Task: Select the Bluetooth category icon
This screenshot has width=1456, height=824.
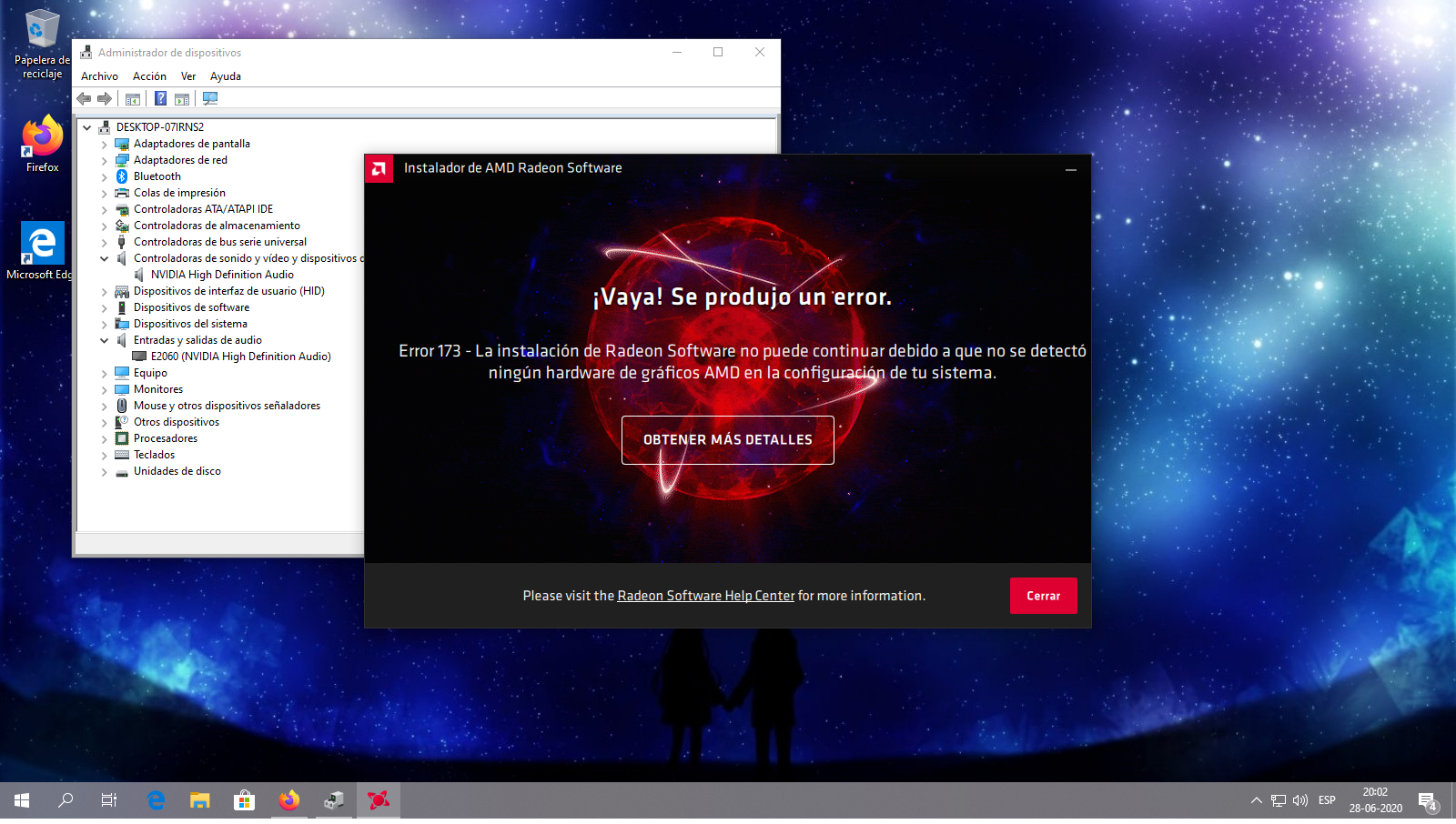Action: point(122,176)
